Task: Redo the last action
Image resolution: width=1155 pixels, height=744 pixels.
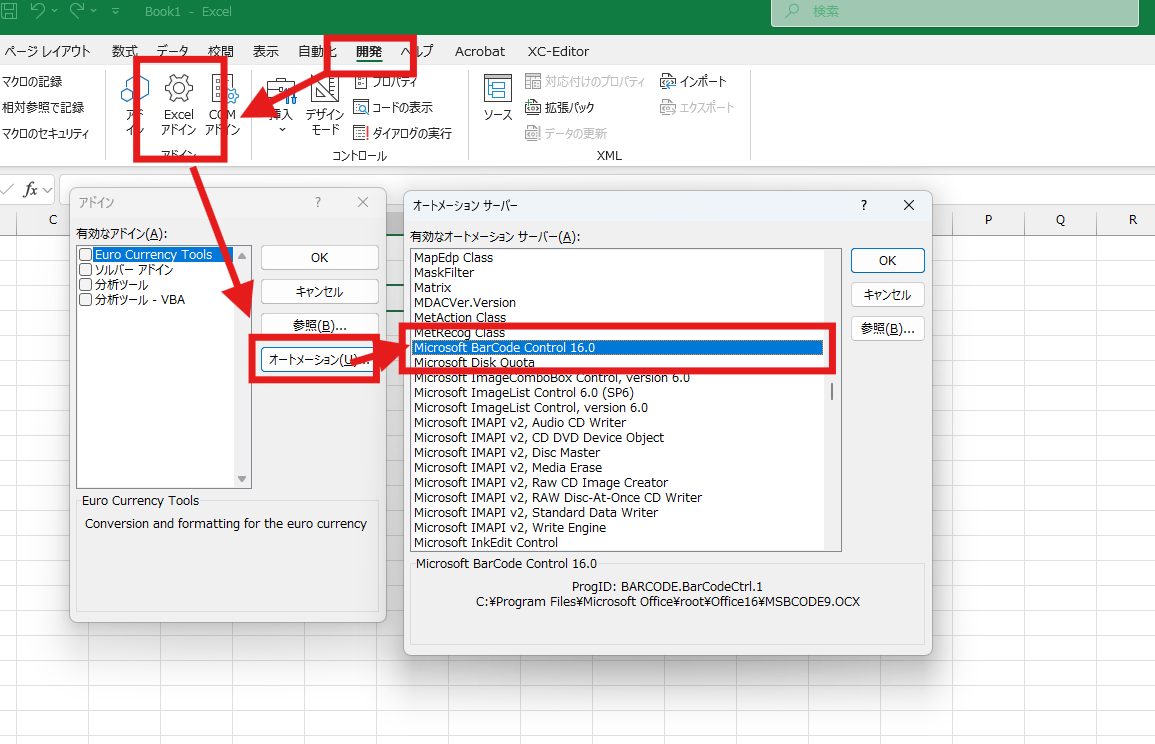Action: [x=77, y=11]
